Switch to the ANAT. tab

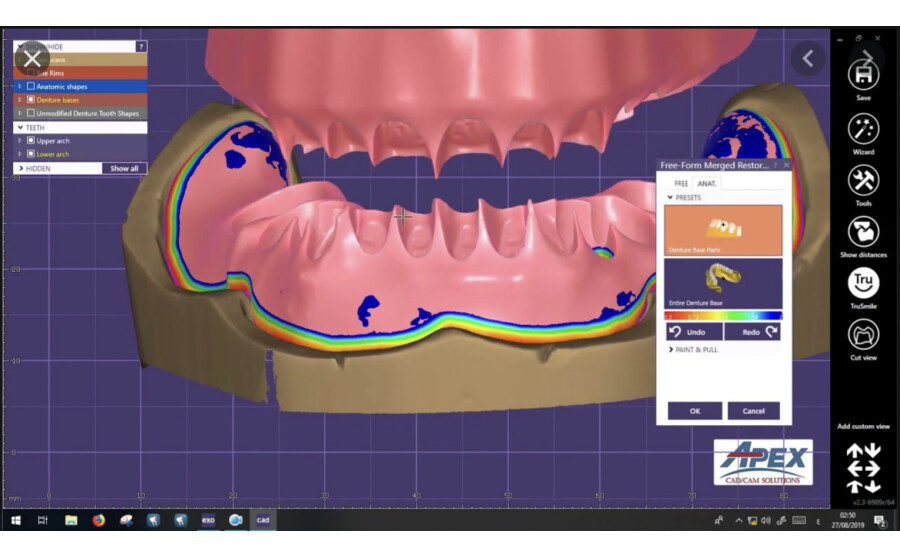click(x=706, y=184)
